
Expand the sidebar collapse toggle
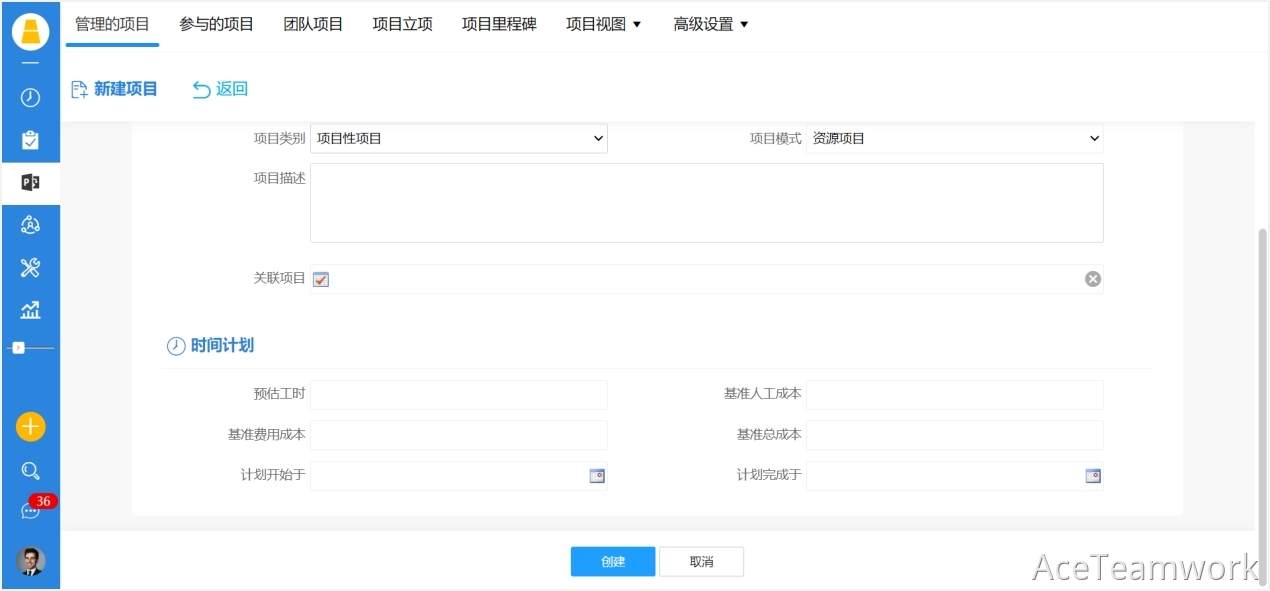pyautogui.click(x=18, y=347)
